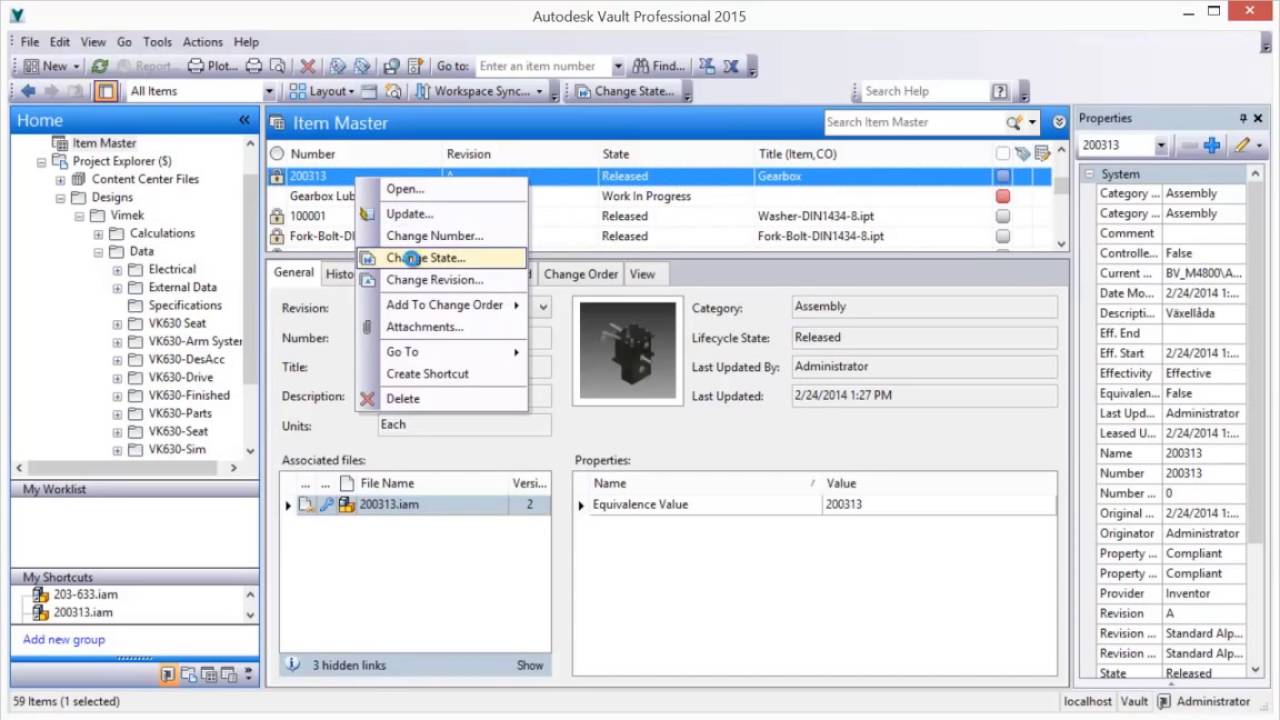The image size is (1280, 720).
Task: Click the double-chevron icon beside Item Master search
Action: [1059, 122]
